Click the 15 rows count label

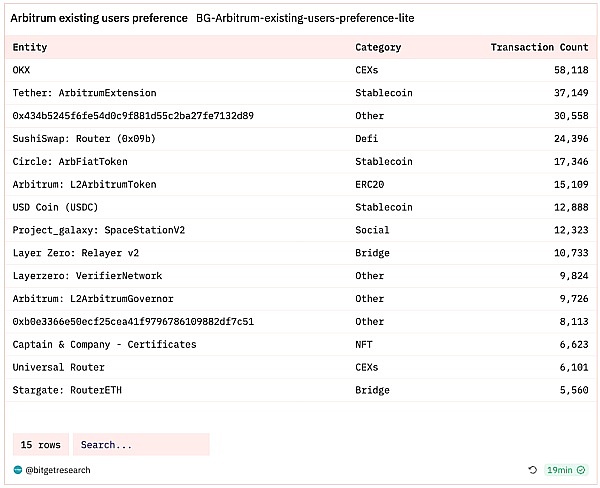[41, 444]
